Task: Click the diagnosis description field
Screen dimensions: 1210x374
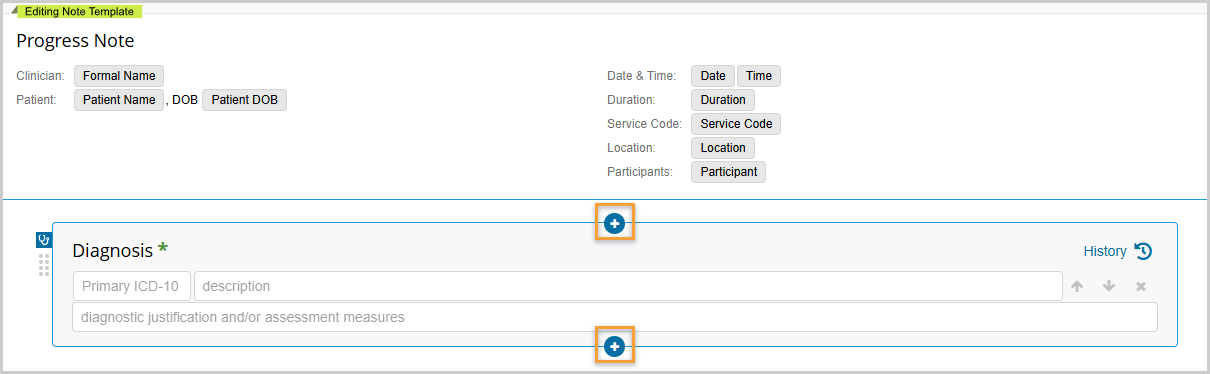Action: coord(628,286)
